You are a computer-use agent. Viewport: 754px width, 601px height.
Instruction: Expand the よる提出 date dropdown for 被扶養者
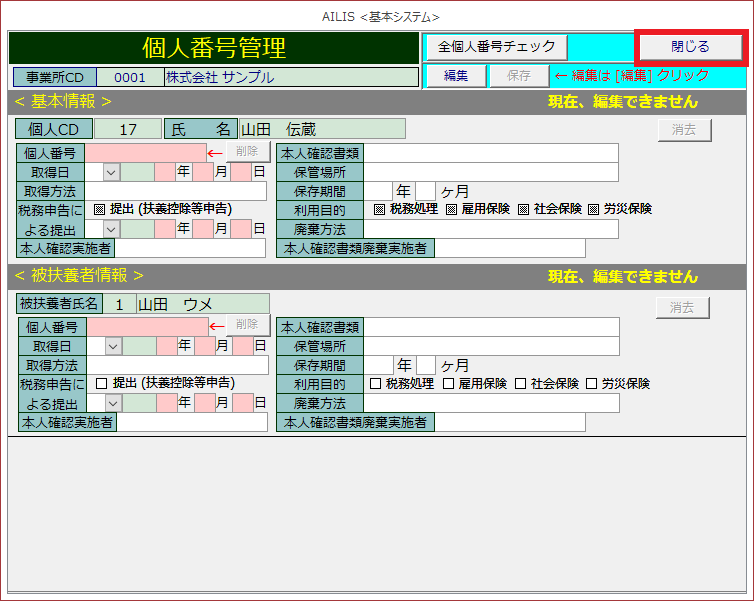113,403
